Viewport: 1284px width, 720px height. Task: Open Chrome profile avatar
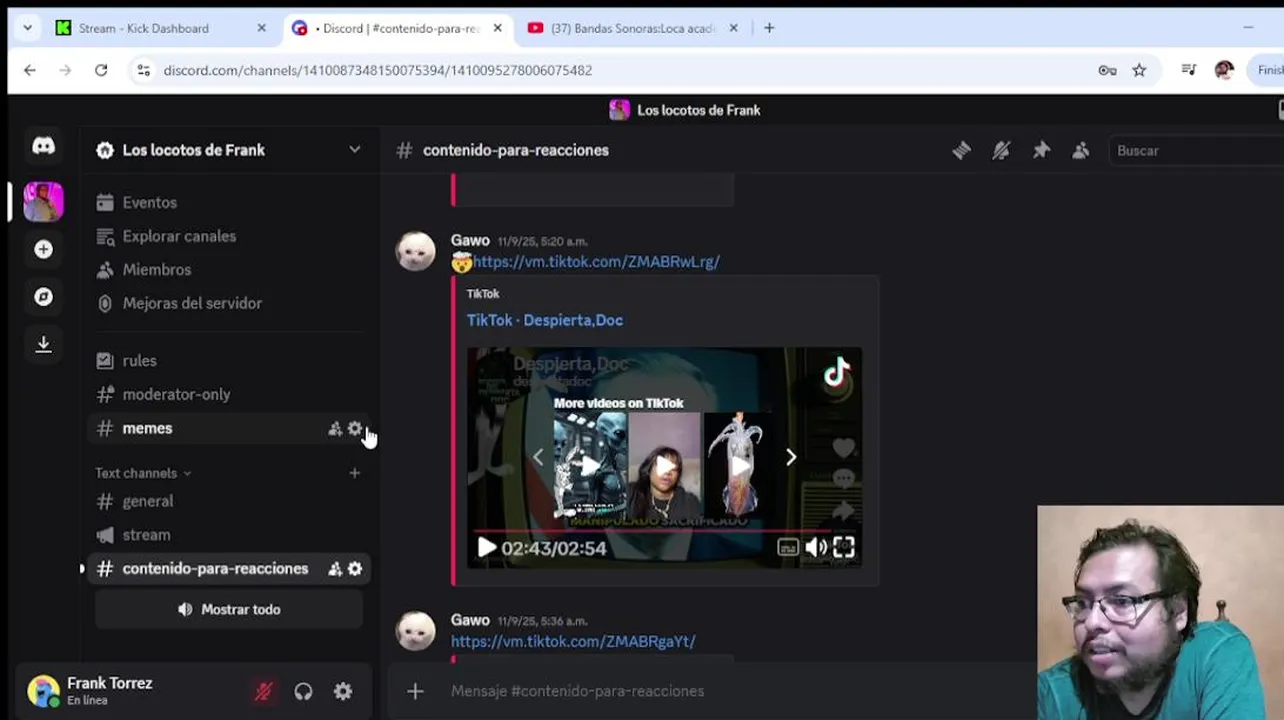coord(1224,70)
